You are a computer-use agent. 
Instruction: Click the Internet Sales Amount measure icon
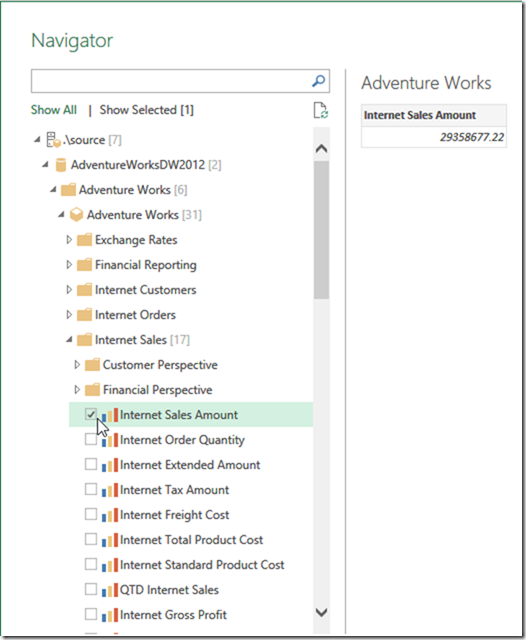click(110, 415)
